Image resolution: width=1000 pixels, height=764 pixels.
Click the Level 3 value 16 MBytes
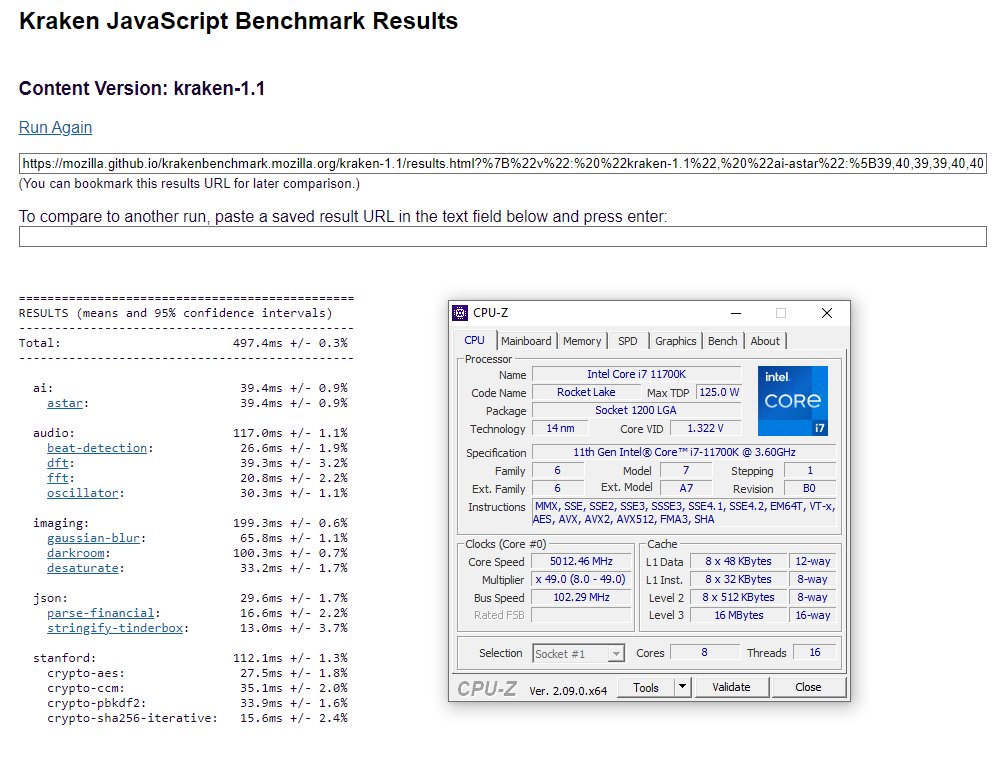pos(738,615)
